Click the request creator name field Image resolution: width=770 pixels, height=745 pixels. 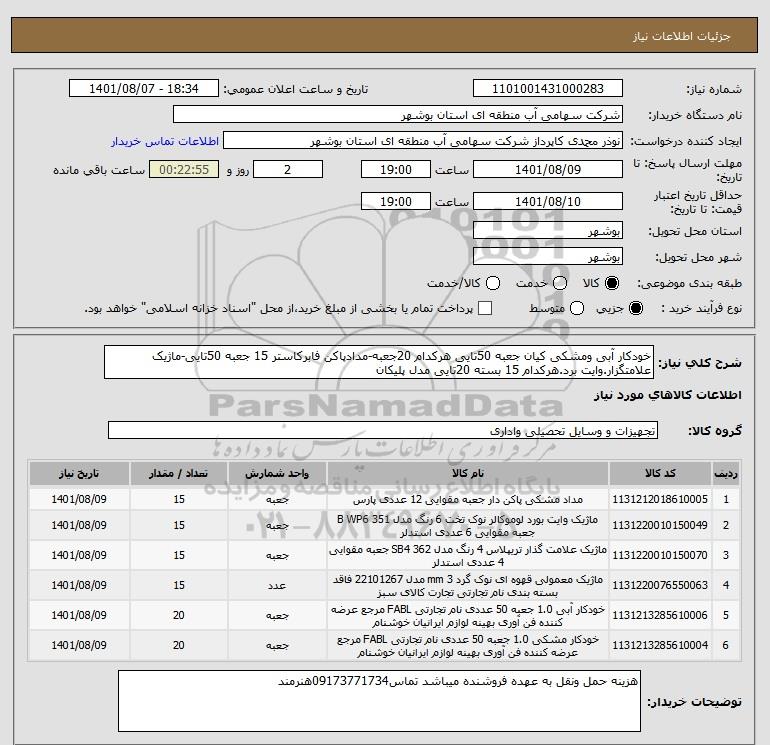point(423,141)
